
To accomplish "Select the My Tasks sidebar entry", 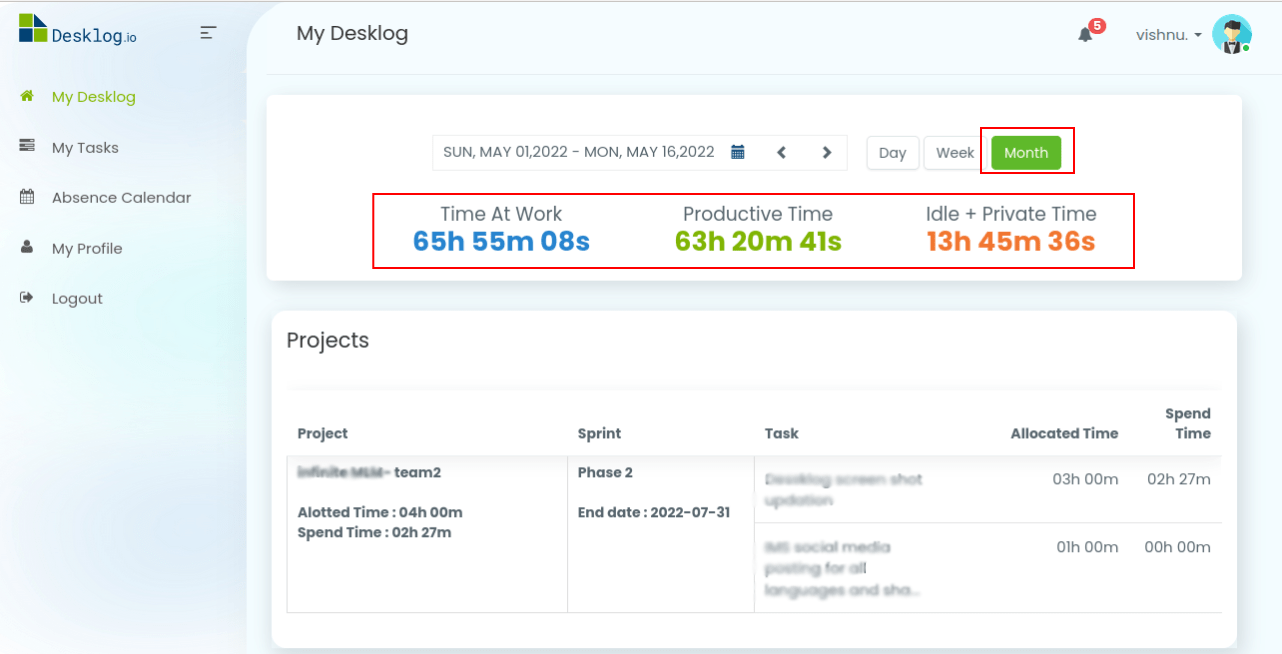I will pos(87,147).
